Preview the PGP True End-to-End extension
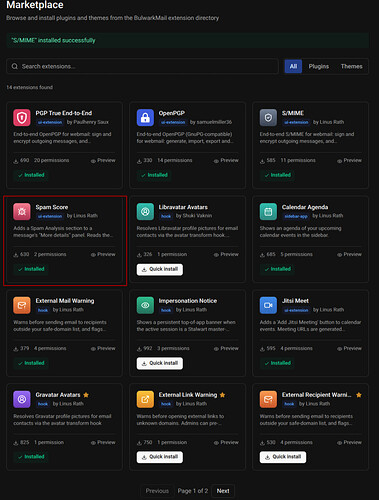Viewport: 379px width, 500px height. [103, 160]
